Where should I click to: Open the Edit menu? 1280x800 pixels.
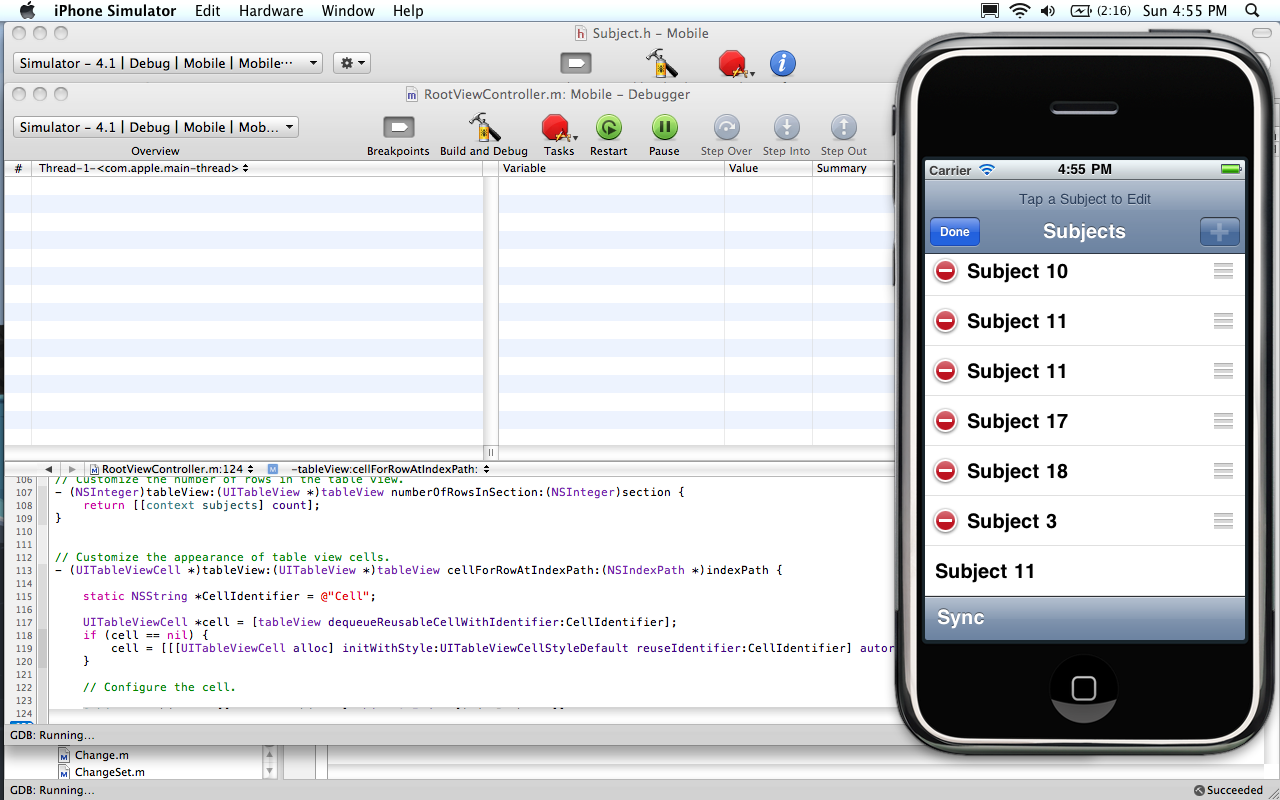coord(208,11)
